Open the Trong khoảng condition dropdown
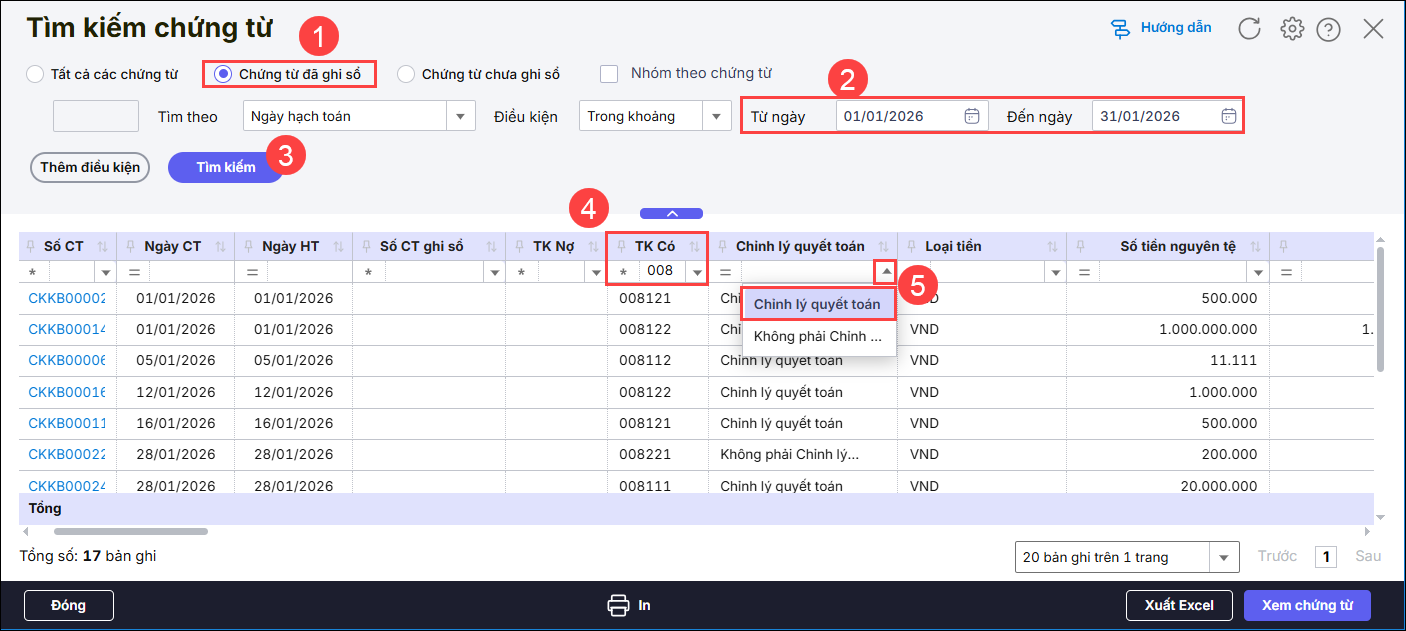1406x631 pixels. pyautogui.click(x=716, y=116)
